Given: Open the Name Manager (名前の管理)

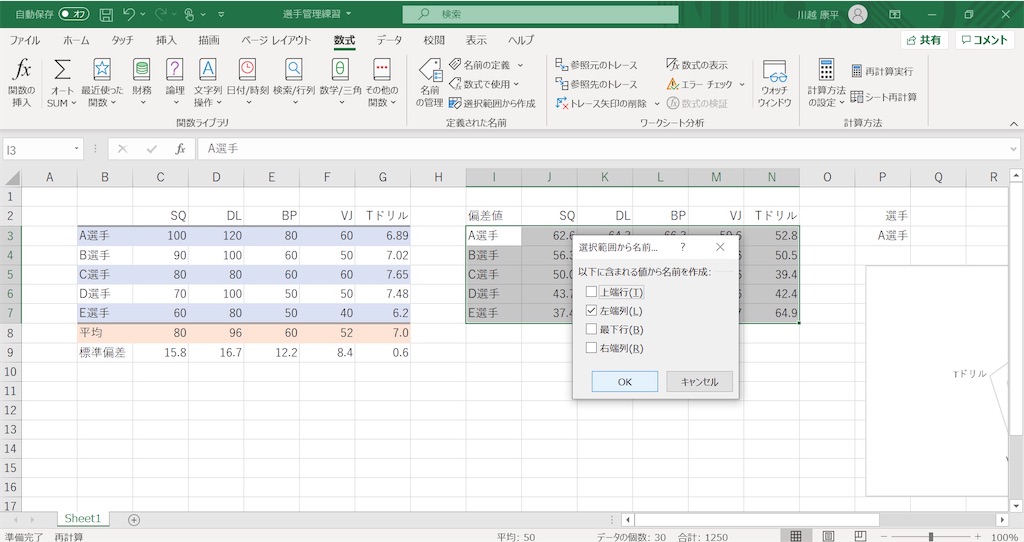Looking at the screenshot, I should pyautogui.click(x=430, y=83).
